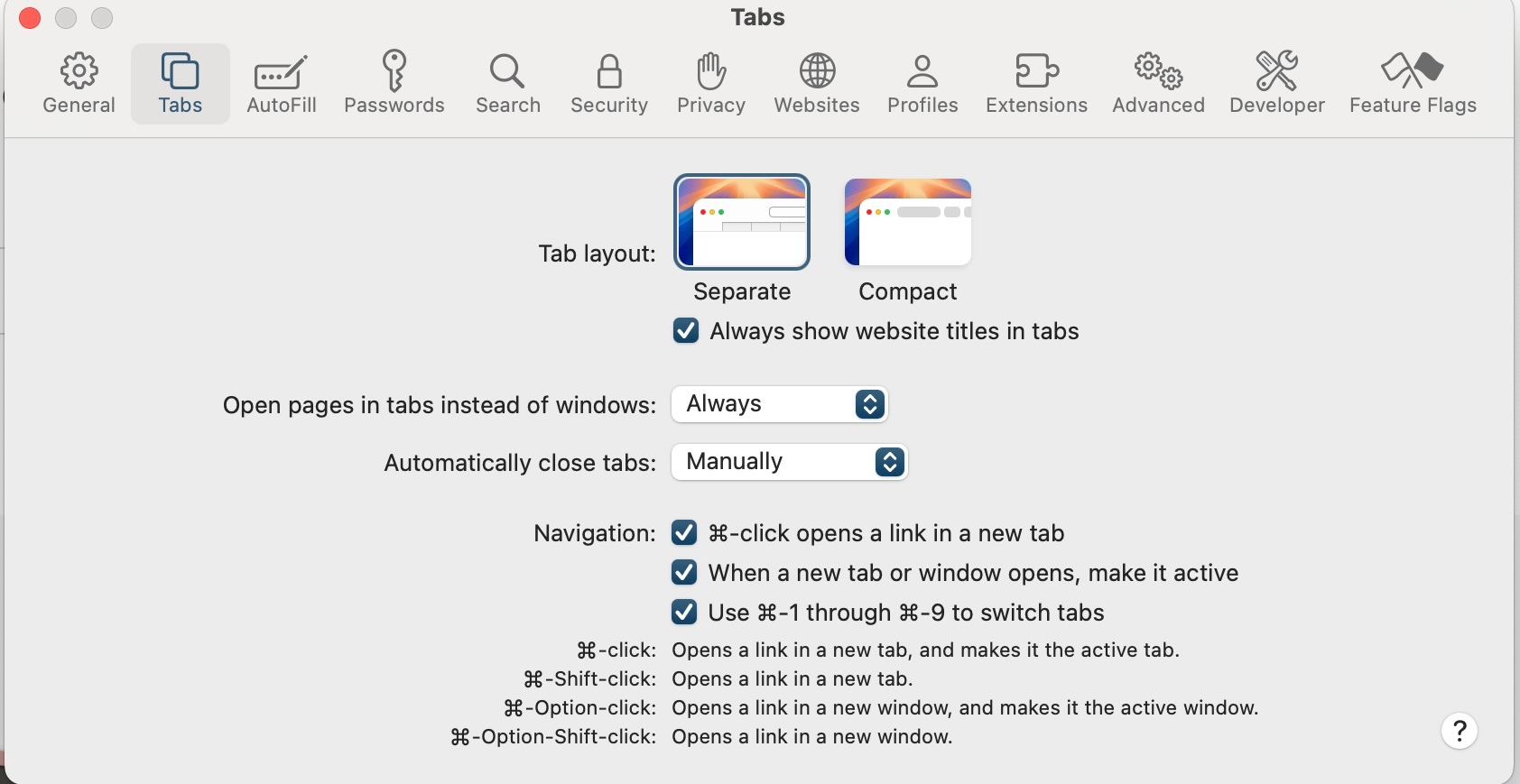1520x784 pixels.
Task: Open the Privacy hand icon pane
Action: (x=711, y=84)
